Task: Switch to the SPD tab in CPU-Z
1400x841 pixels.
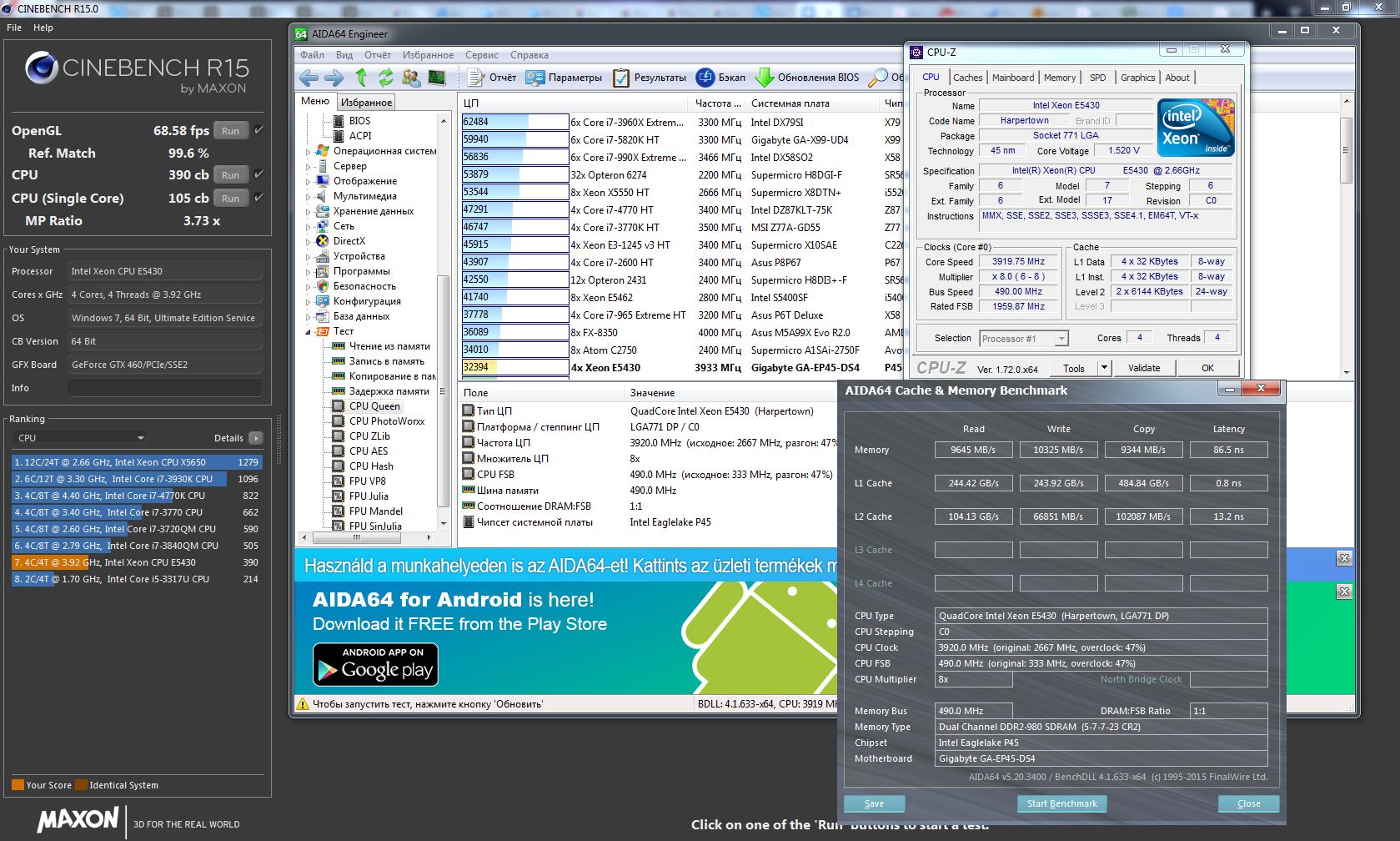Action: pyautogui.click(x=1097, y=78)
